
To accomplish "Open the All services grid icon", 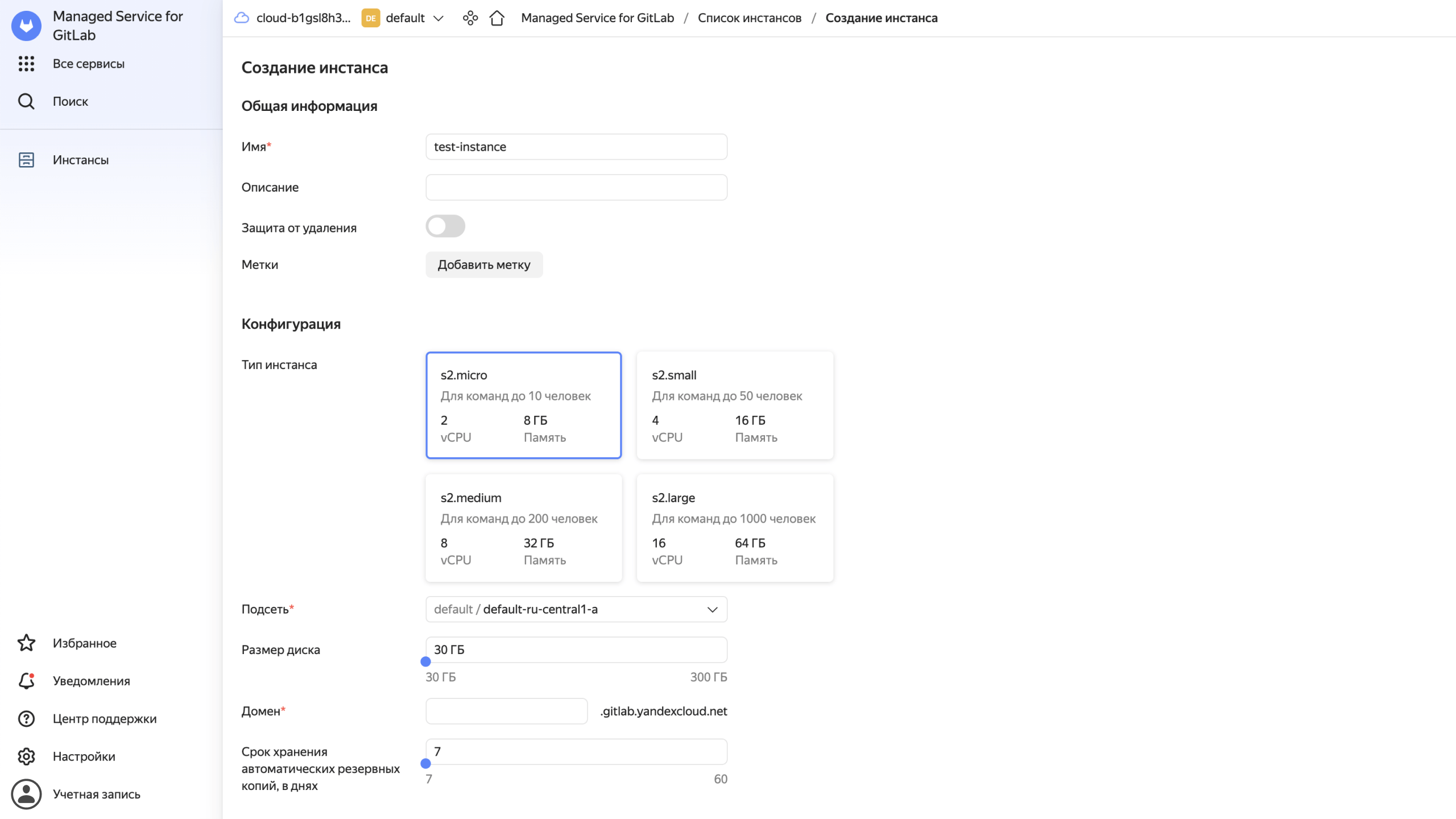I will (x=26, y=64).
